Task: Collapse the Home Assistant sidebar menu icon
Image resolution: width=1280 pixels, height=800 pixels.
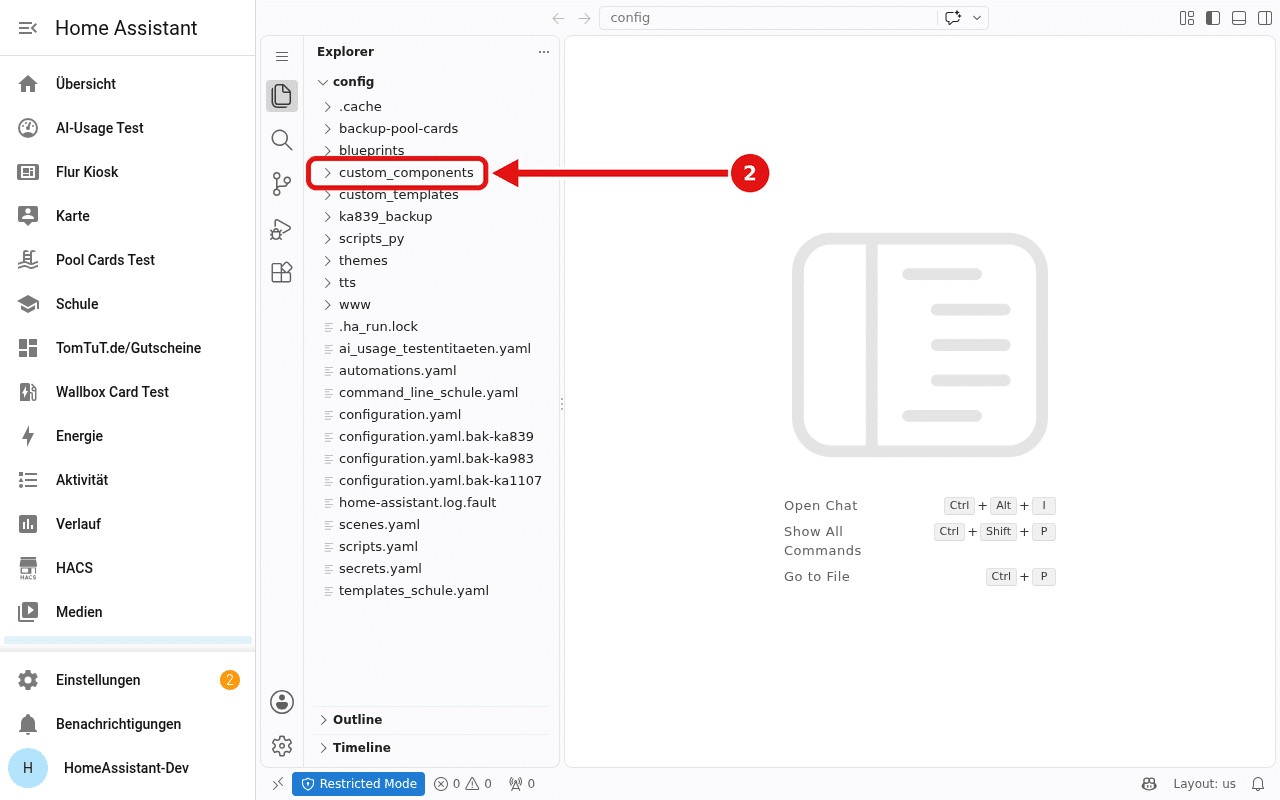Action: [x=28, y=28]
